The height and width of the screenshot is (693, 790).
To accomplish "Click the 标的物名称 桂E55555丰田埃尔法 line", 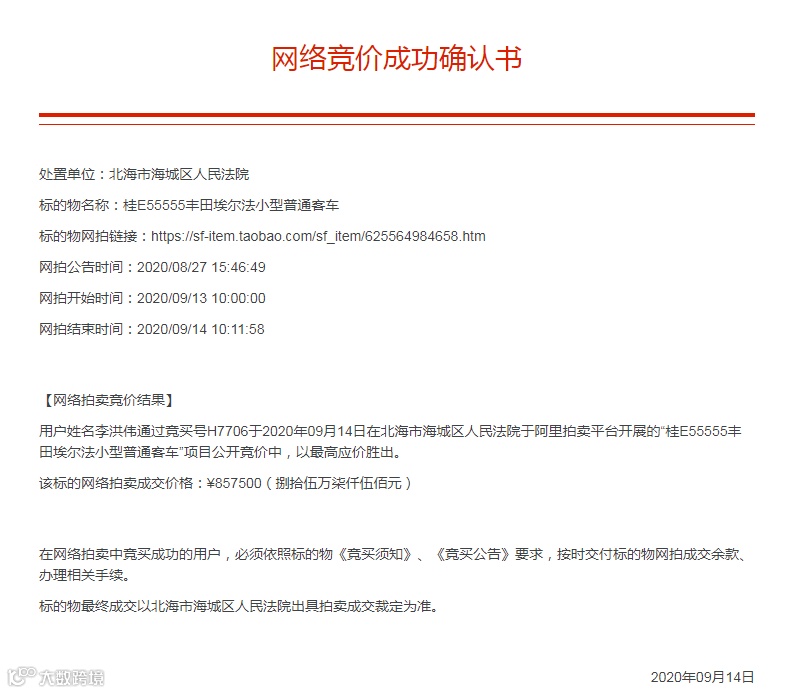I will 189,205.
